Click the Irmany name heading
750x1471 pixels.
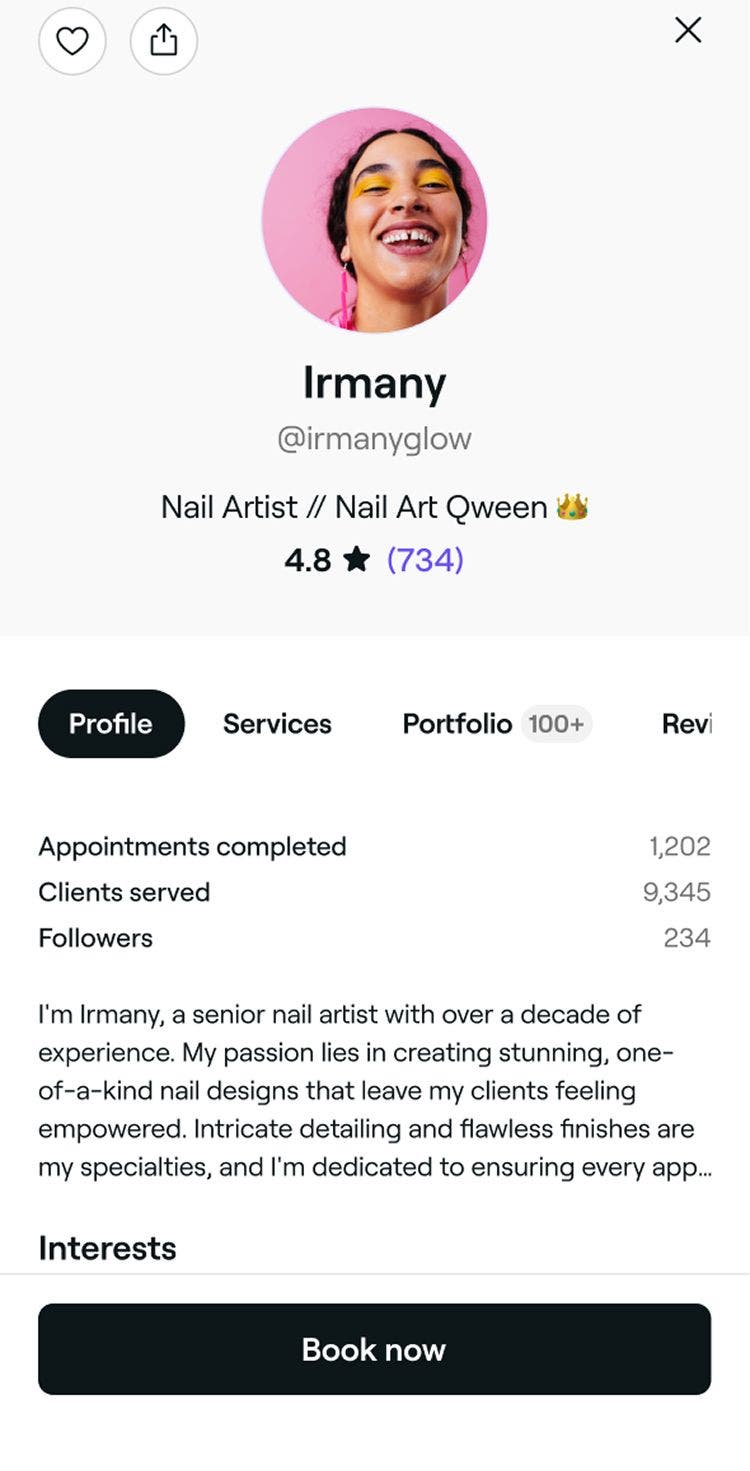(374, 382)
